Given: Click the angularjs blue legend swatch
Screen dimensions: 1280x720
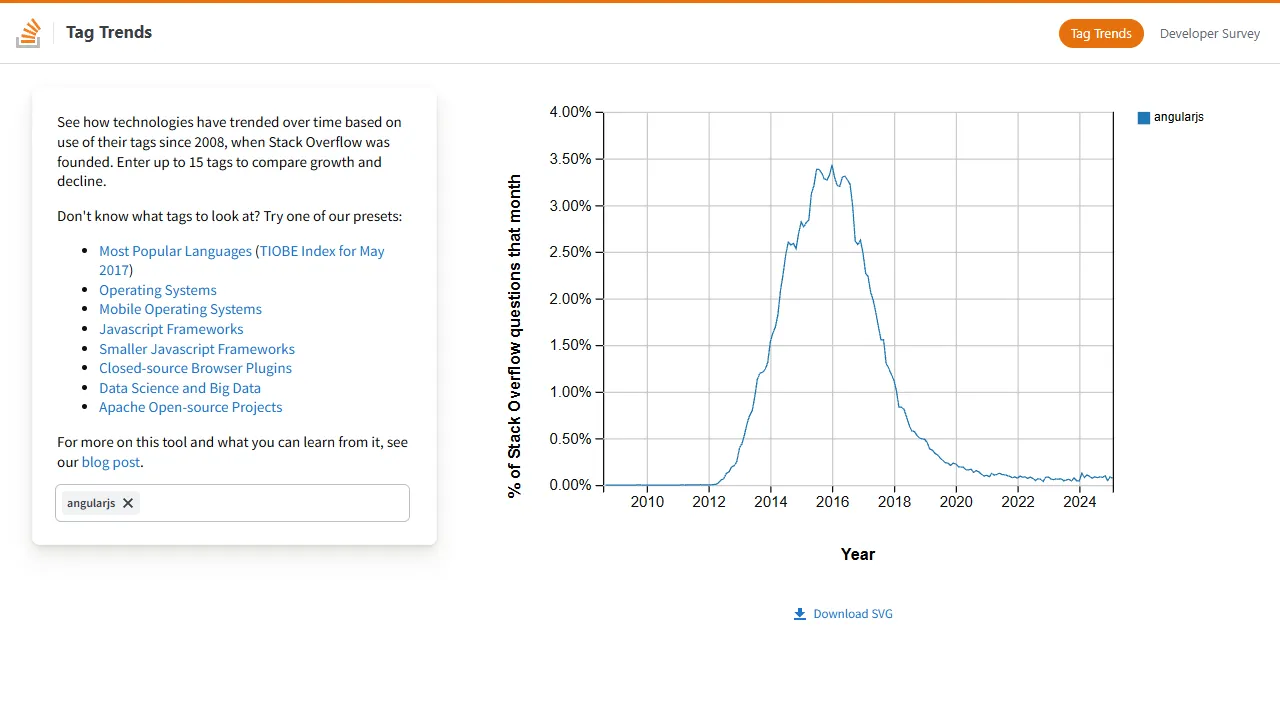Looking at the screenshot, I should [x=1144, y=118].
